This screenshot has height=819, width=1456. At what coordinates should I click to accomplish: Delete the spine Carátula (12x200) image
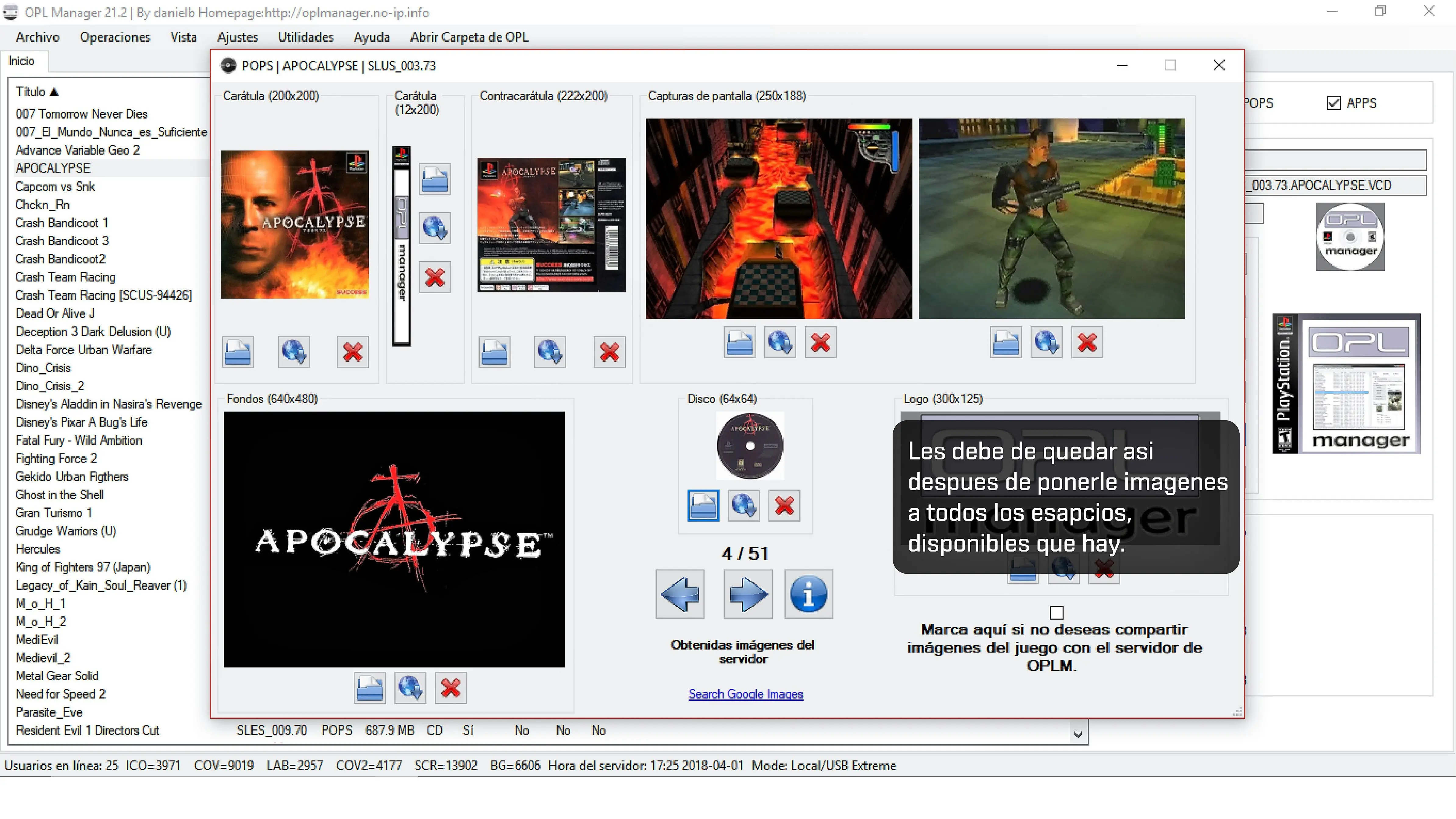(x=435, y=277)
